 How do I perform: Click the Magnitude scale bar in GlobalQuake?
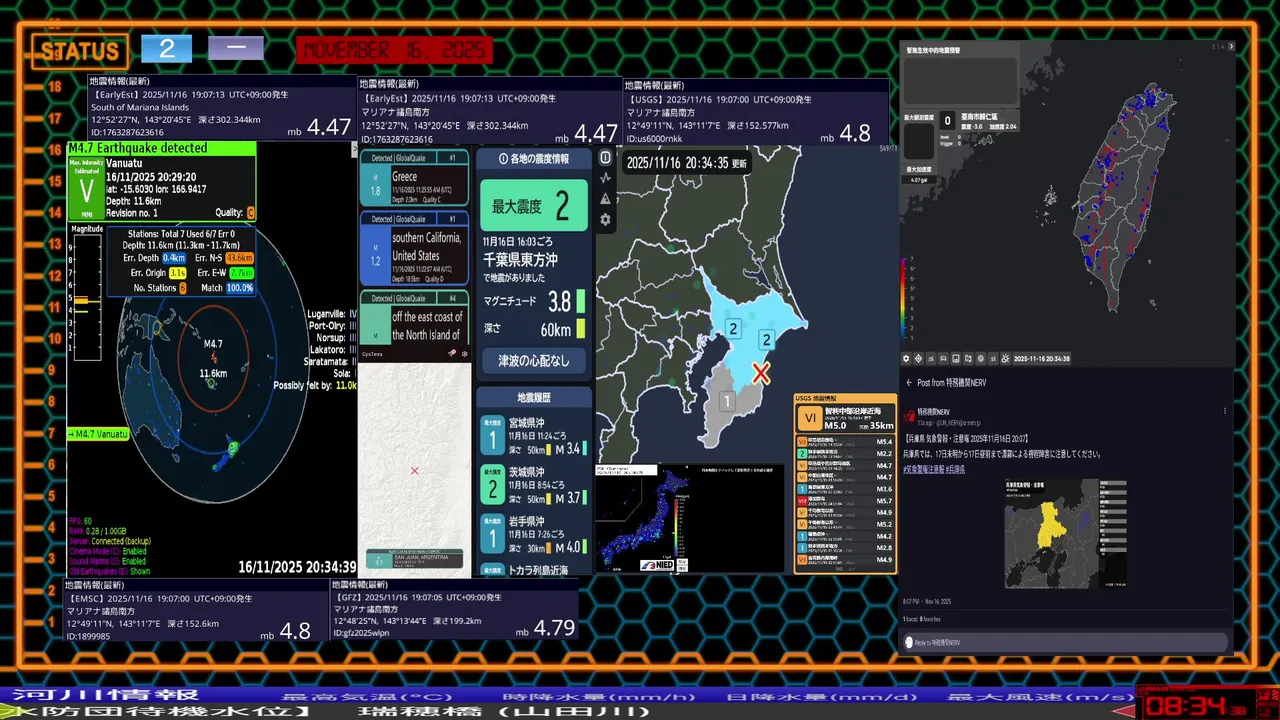86,297
